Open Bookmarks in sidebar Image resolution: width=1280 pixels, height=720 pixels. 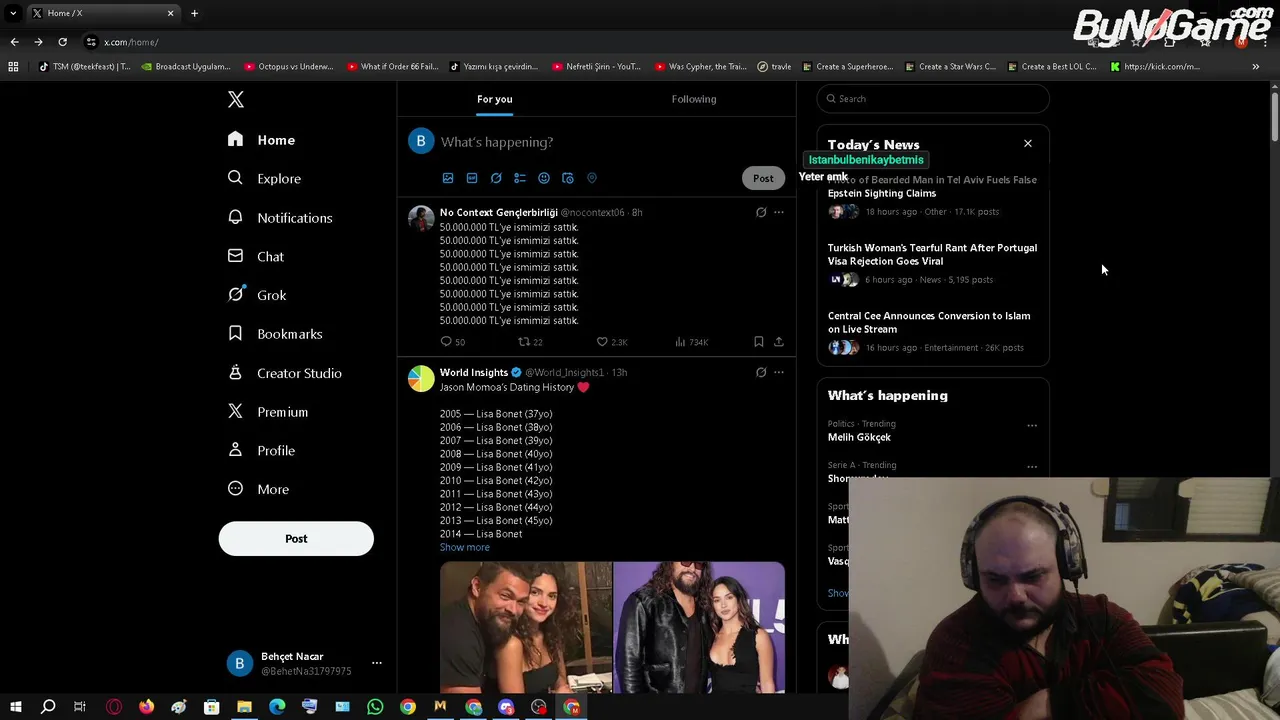tap(275, 334)
